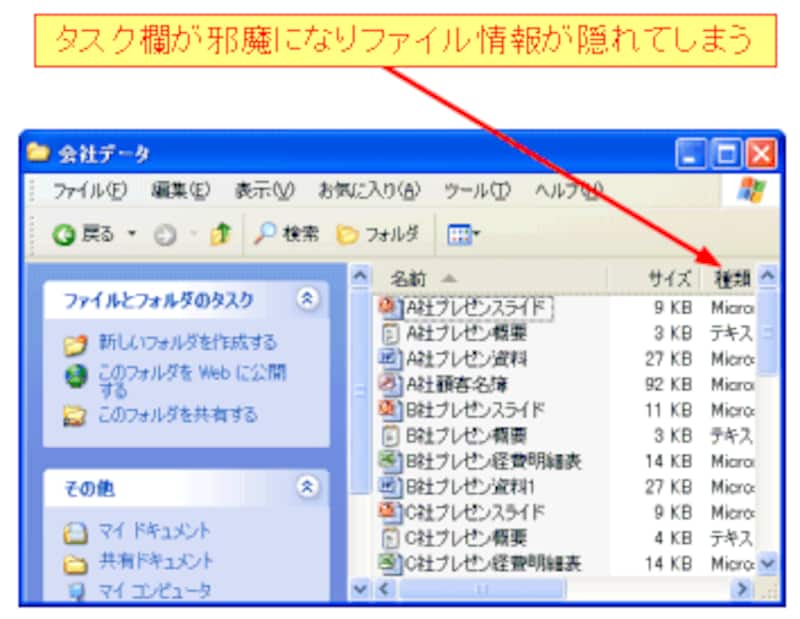
Task: Select the file name B社プレゼン資料1
Action: coord(469,486)
